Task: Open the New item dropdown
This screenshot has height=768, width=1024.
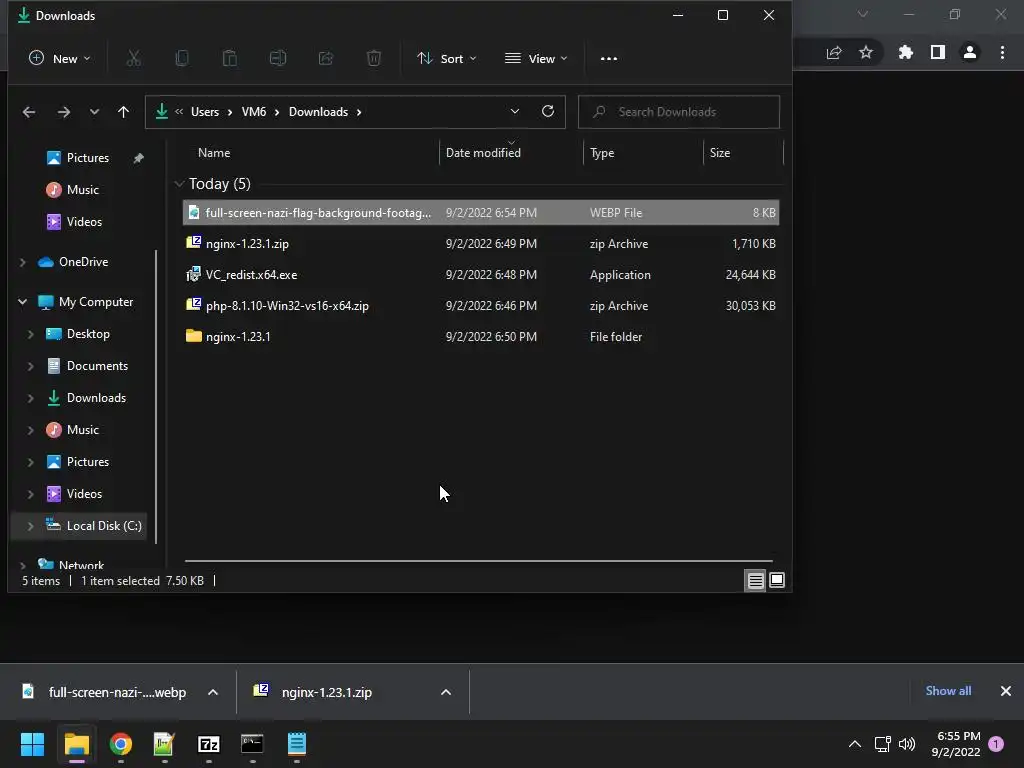Action: click(59, 59)
